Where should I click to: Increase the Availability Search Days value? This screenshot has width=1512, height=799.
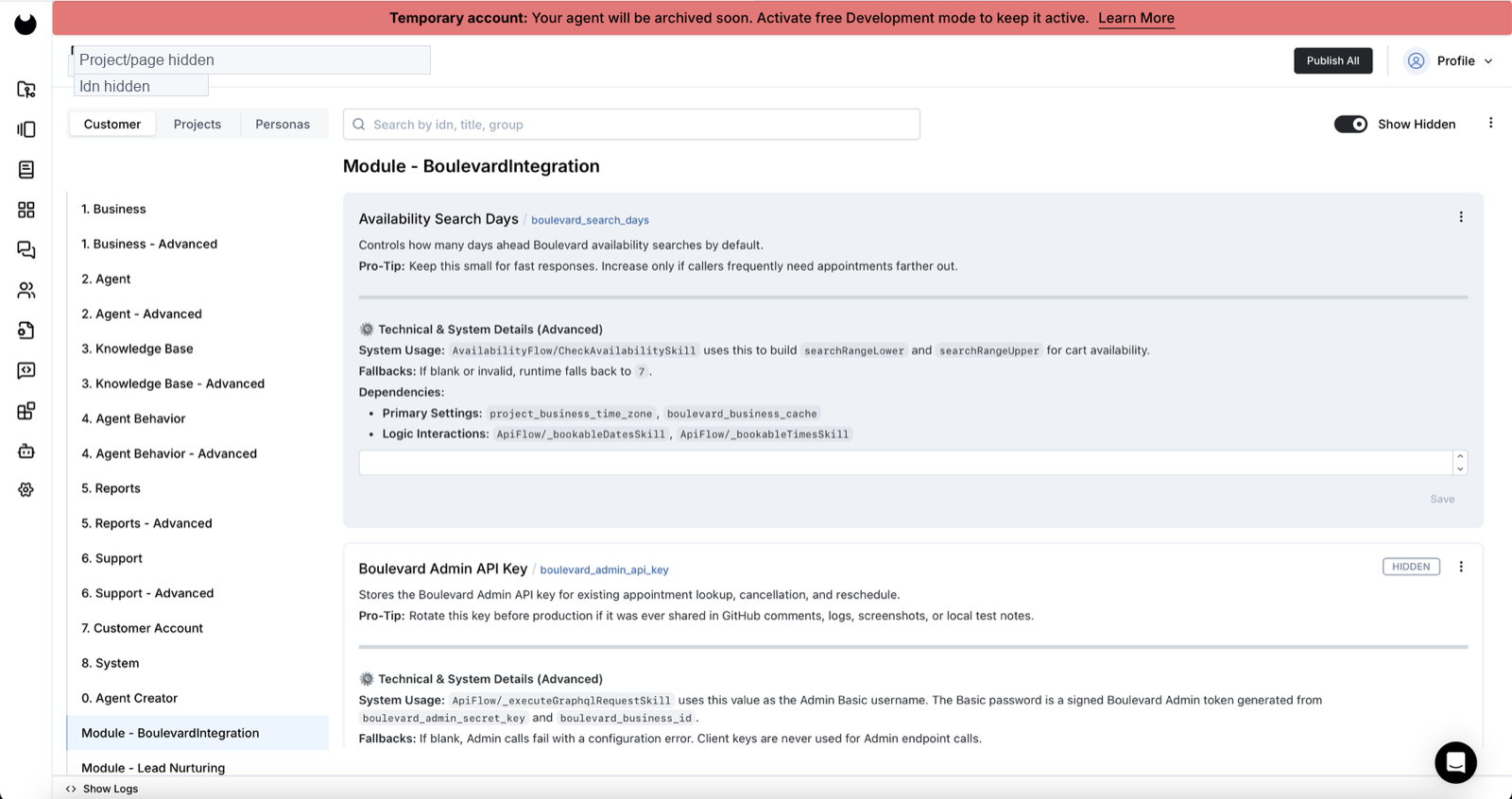click(1460, 456)
